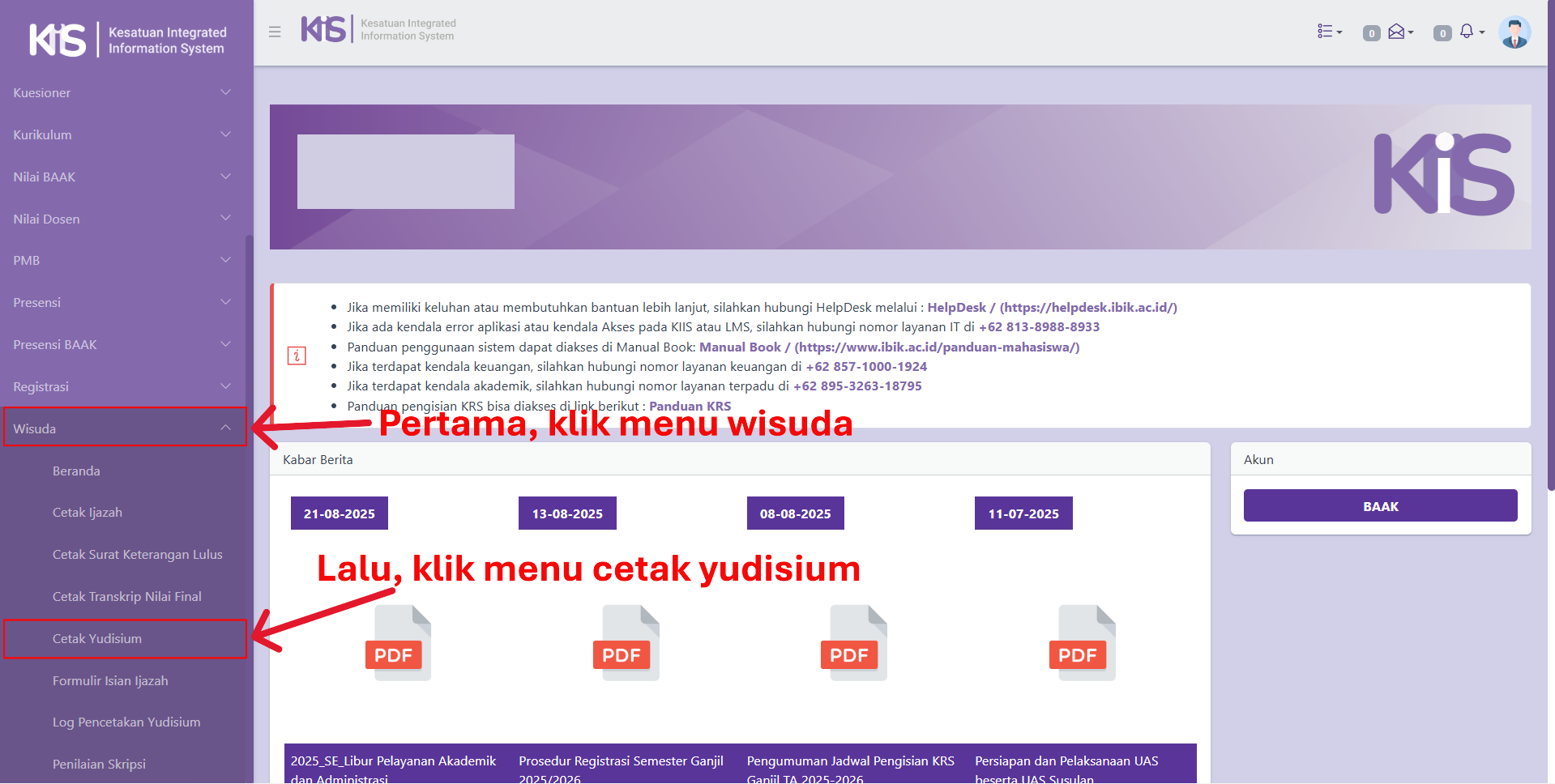This screenshot has height=784, width=1555.
Task: Expand the Registrasi sidebar menu
Action: [122, 386]
